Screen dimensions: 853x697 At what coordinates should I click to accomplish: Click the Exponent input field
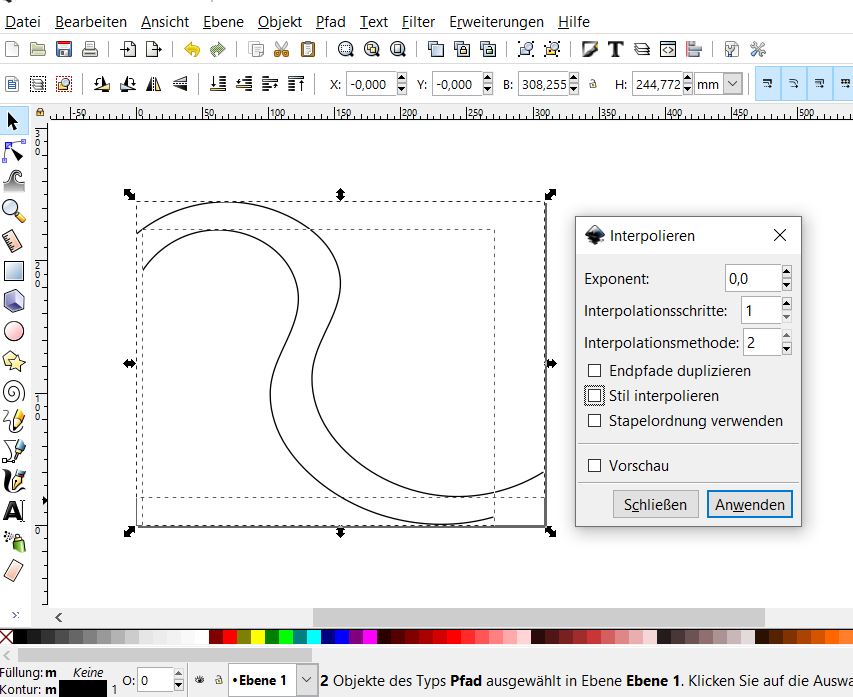pyautogui.click(x=752, y=279)
